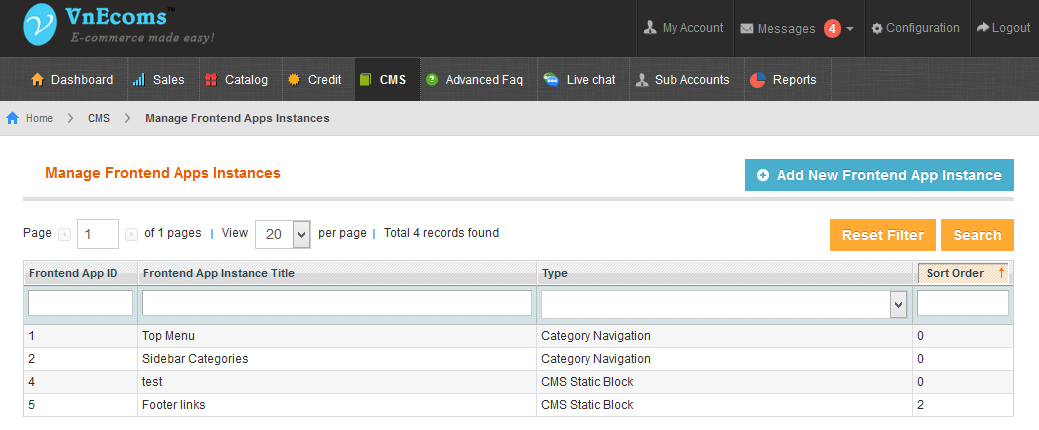
Task: Click the CMS book icon
Action: 366,80
